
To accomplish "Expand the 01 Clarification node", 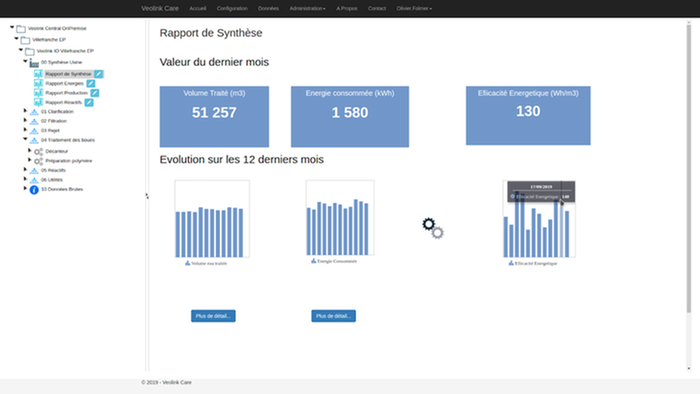I will (x=25, y=111).
